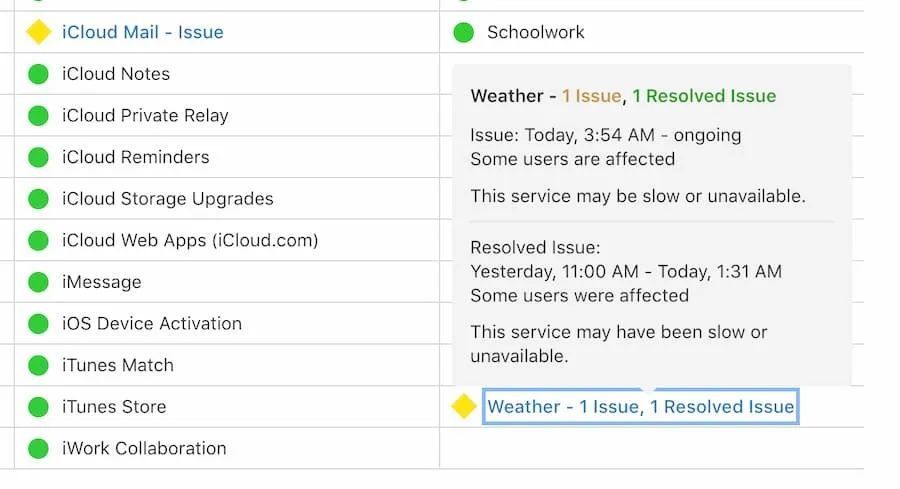Screen dimensions: 900x489
Task: Click the Schoolwork service label
Action: [x=535, y=32]
